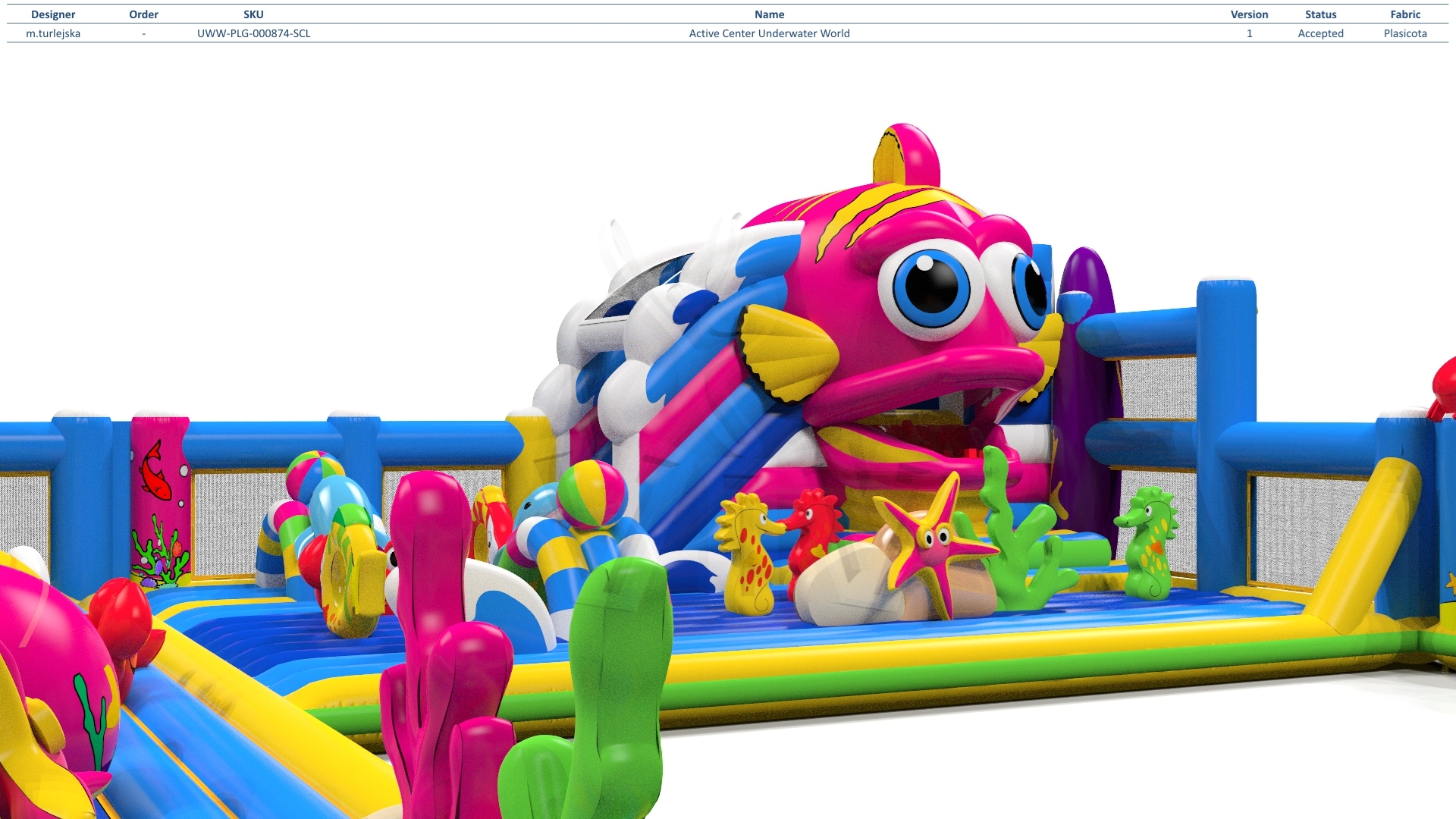The width and height of the screenshot is (1456, 819).
Task: Click the Version column header
Action: 1249,14
